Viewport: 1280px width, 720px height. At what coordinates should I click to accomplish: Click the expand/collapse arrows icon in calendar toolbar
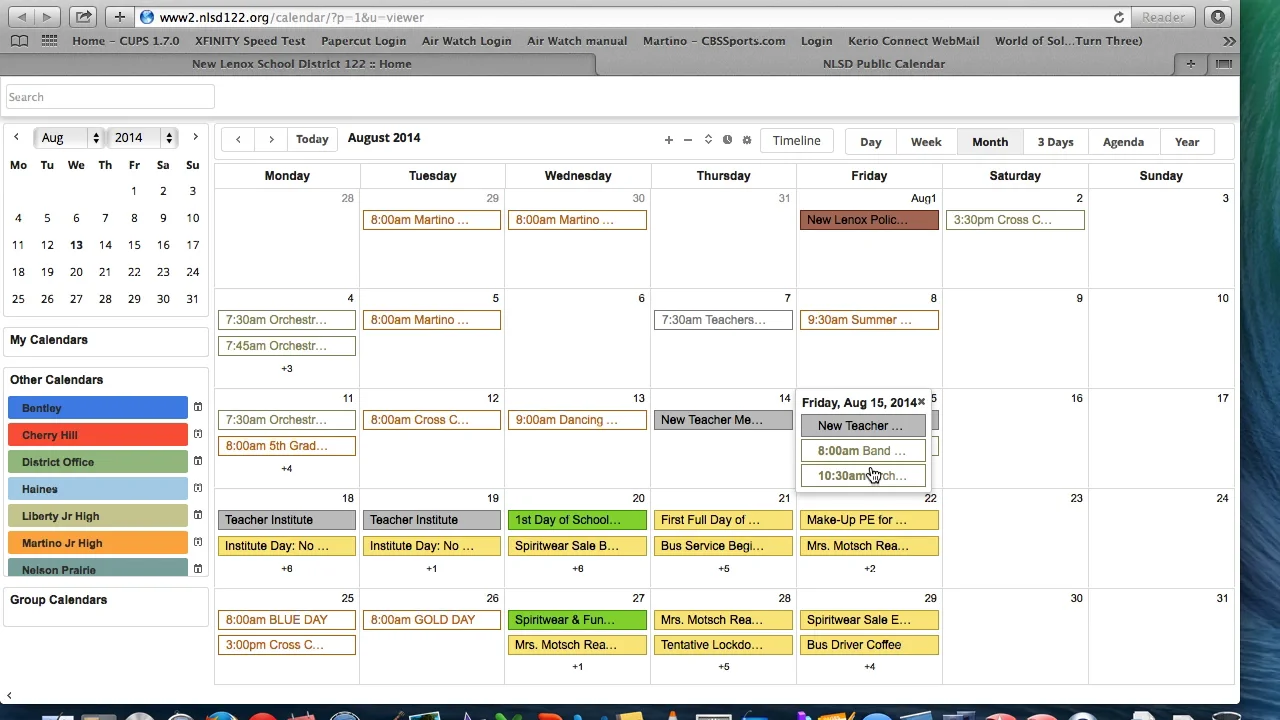coord(708,140)
